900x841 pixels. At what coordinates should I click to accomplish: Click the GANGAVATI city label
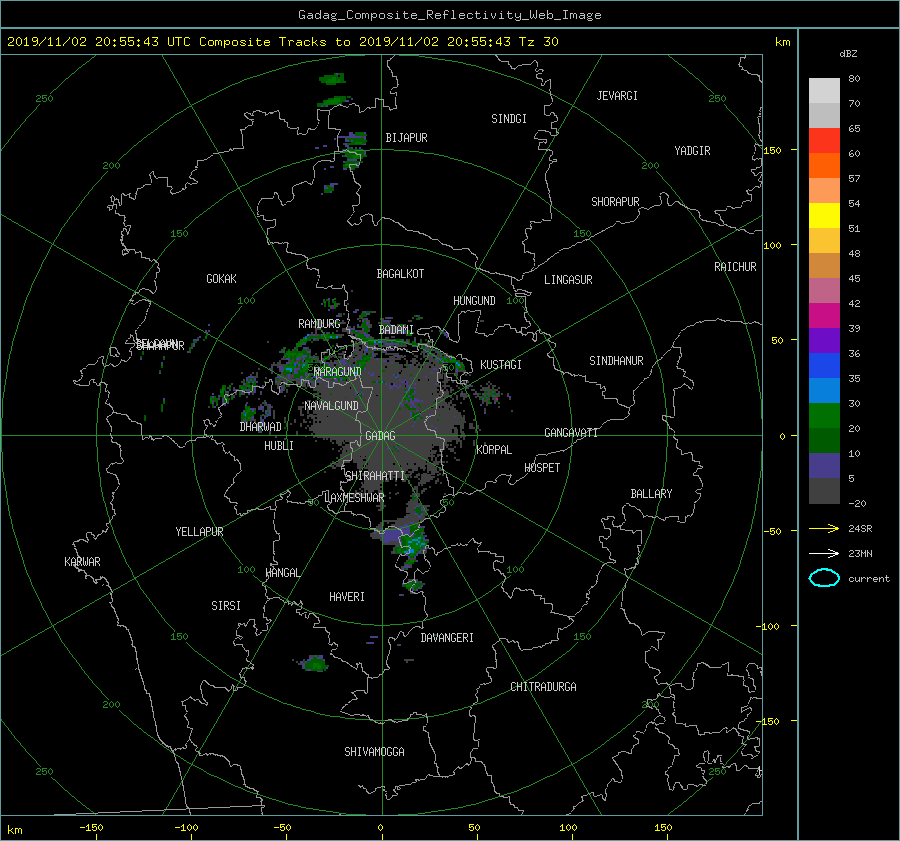(x=571, y=433)
